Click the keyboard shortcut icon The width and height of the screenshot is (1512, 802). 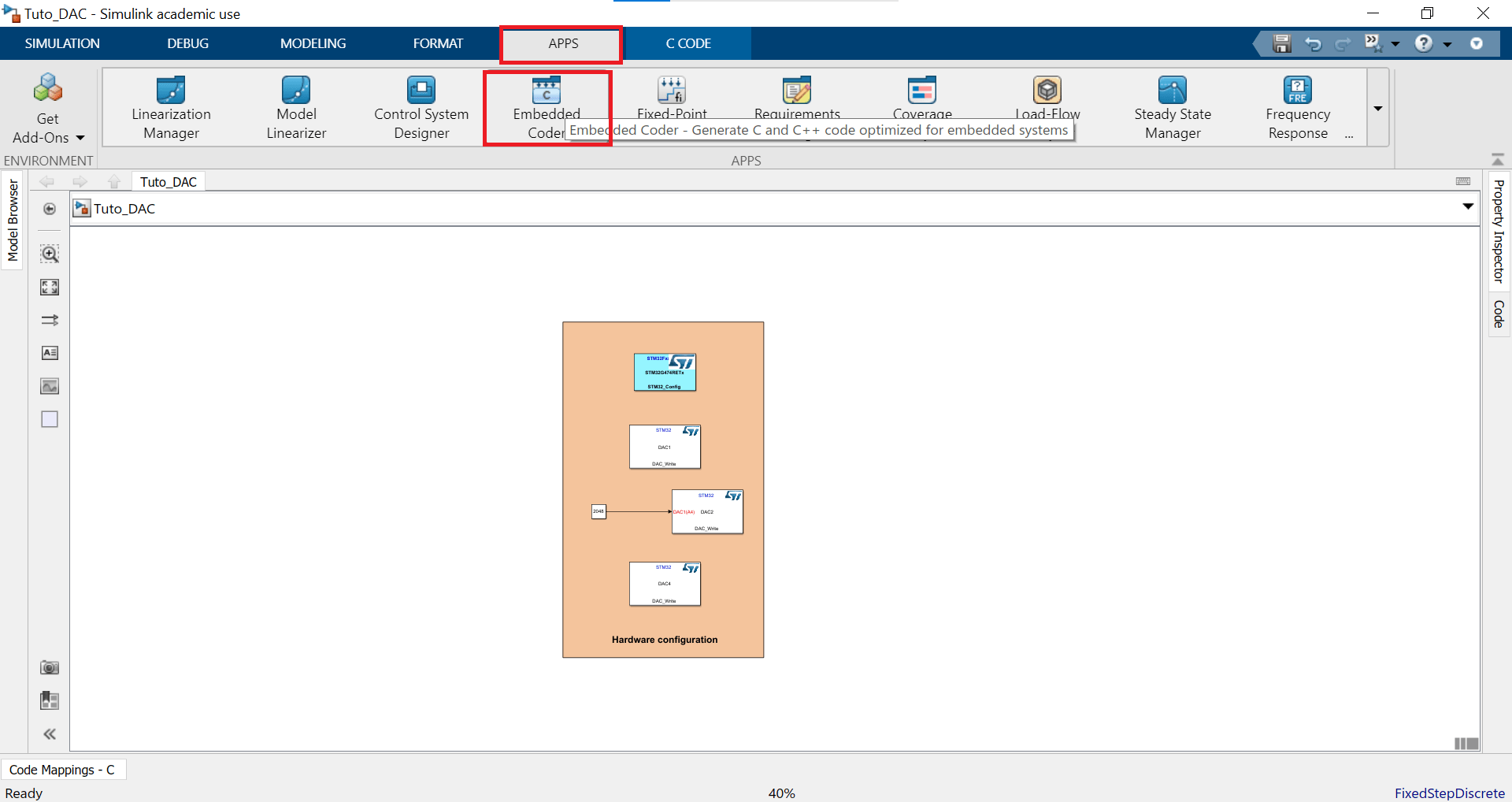pos(1463,182)
